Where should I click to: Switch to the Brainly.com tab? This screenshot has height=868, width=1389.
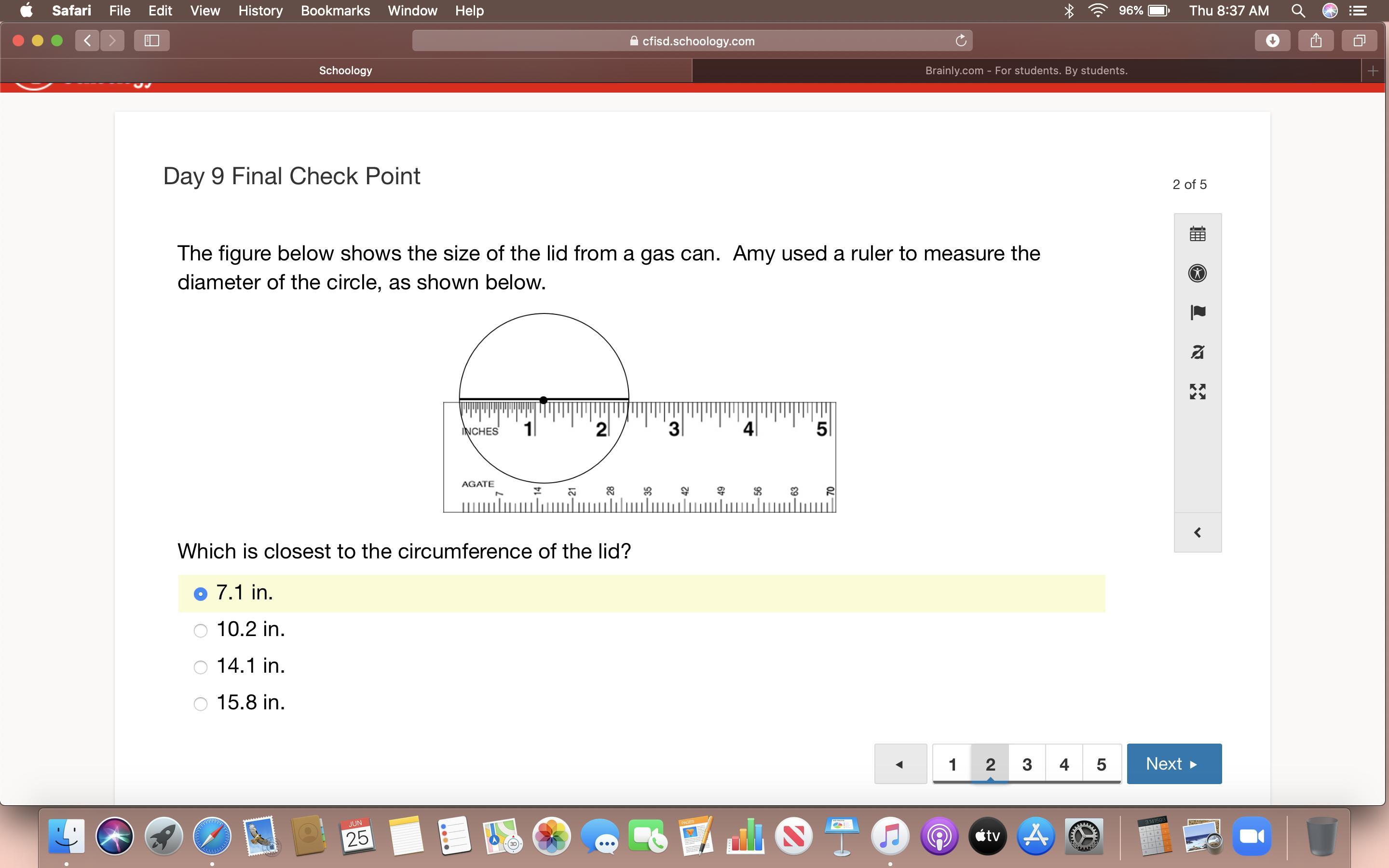(x=1026, y=70)
